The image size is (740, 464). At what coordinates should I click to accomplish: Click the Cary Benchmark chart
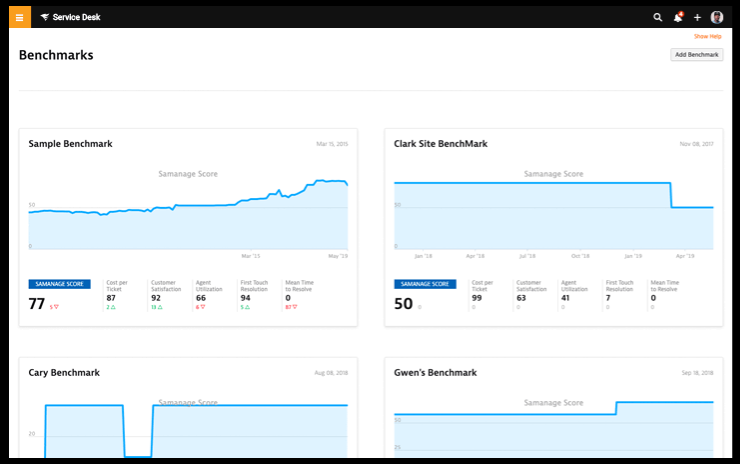coord(188,430)
